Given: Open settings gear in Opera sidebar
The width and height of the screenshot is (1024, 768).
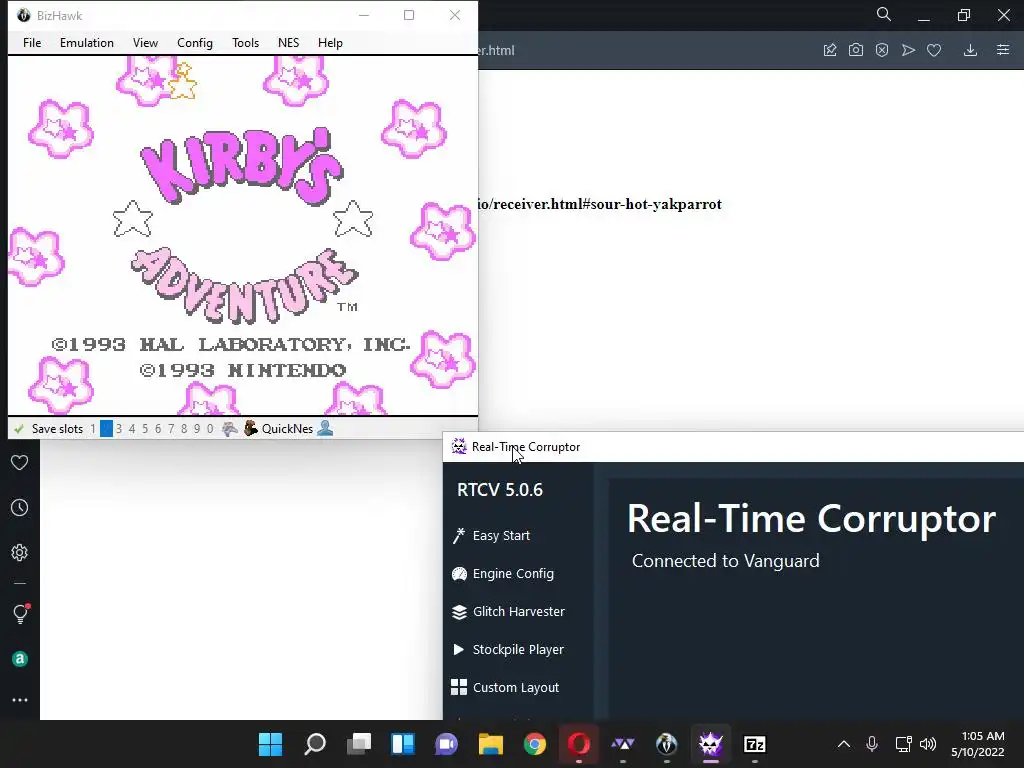Looking at the screenshot, I should [x=20, y=552].
